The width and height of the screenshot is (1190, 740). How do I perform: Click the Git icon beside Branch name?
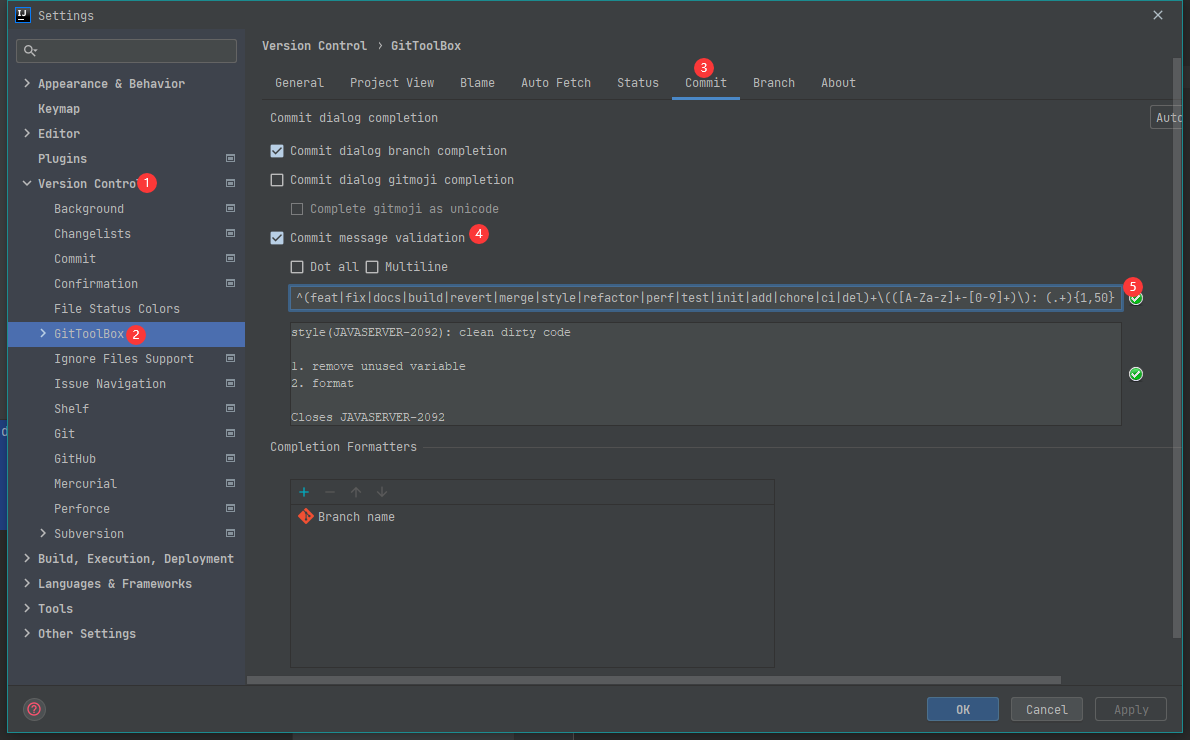tap(306, 517)
